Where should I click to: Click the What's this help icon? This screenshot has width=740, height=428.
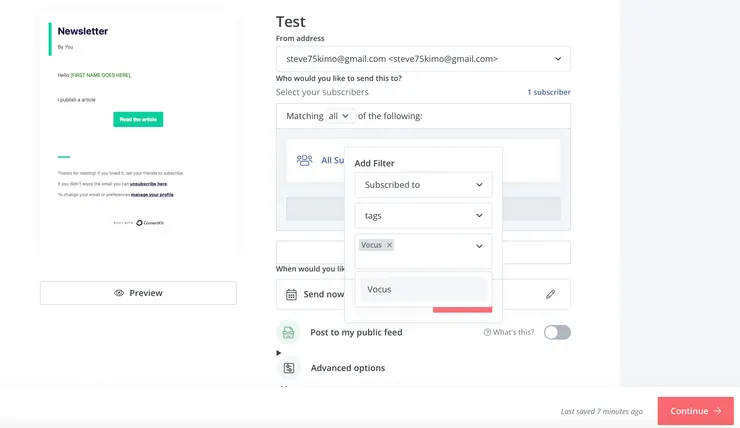[x=487, y=333]
